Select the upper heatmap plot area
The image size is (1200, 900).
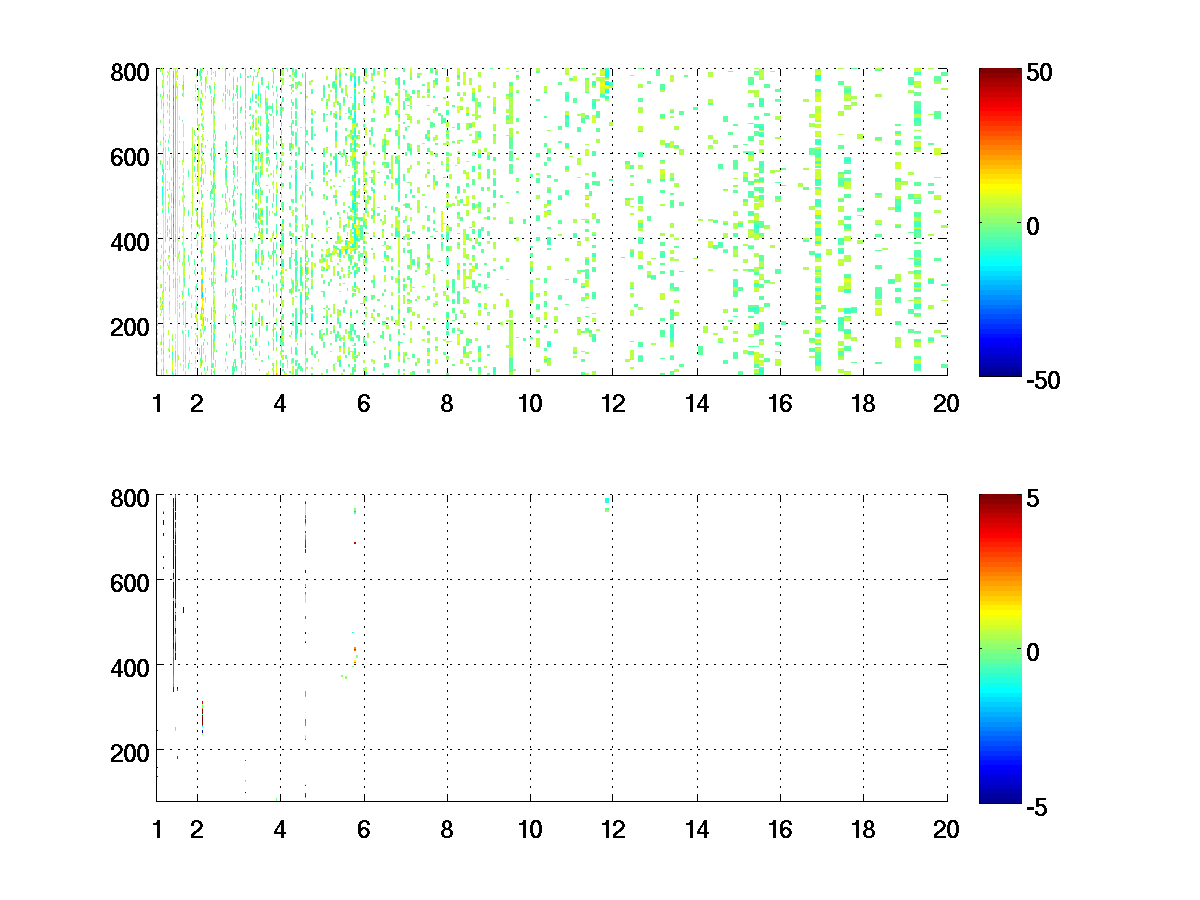552,222
